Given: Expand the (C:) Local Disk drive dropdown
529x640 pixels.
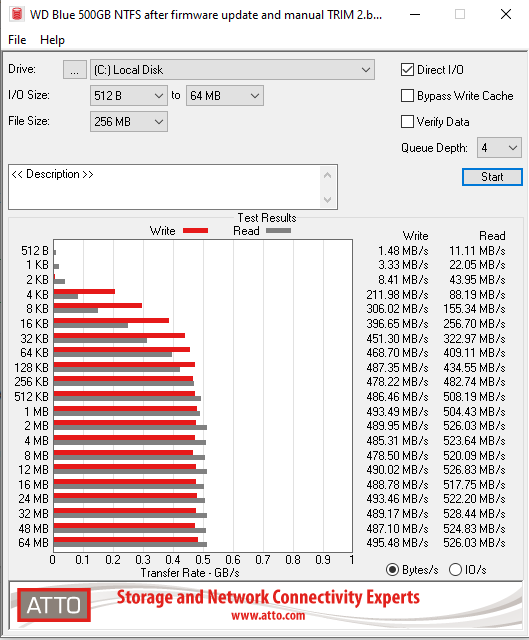Looking at the screenshot, I should 232,70.
